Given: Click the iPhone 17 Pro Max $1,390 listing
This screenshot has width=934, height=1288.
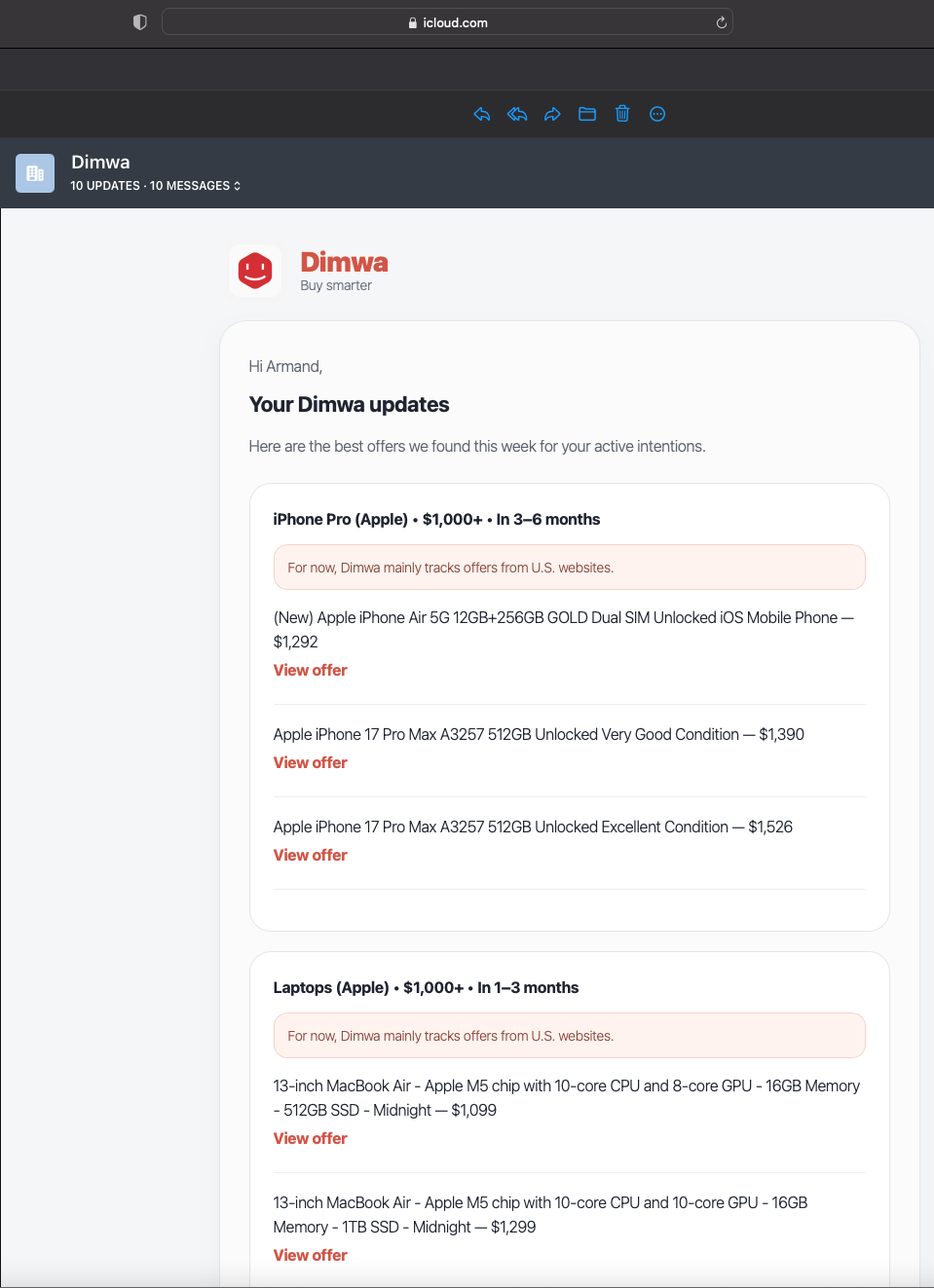Looking at the screenshot, I should coord(539,735).
